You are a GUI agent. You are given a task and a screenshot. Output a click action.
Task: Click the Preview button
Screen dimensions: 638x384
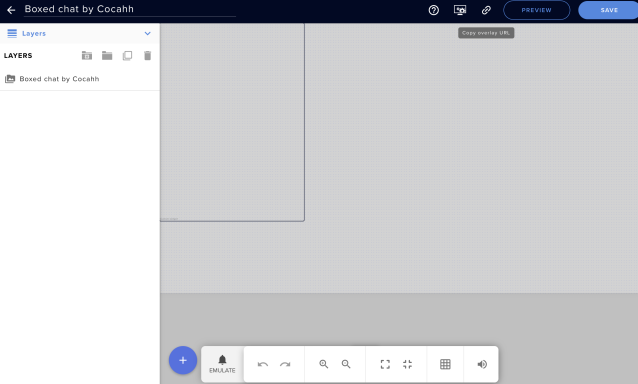coord(536,10)
